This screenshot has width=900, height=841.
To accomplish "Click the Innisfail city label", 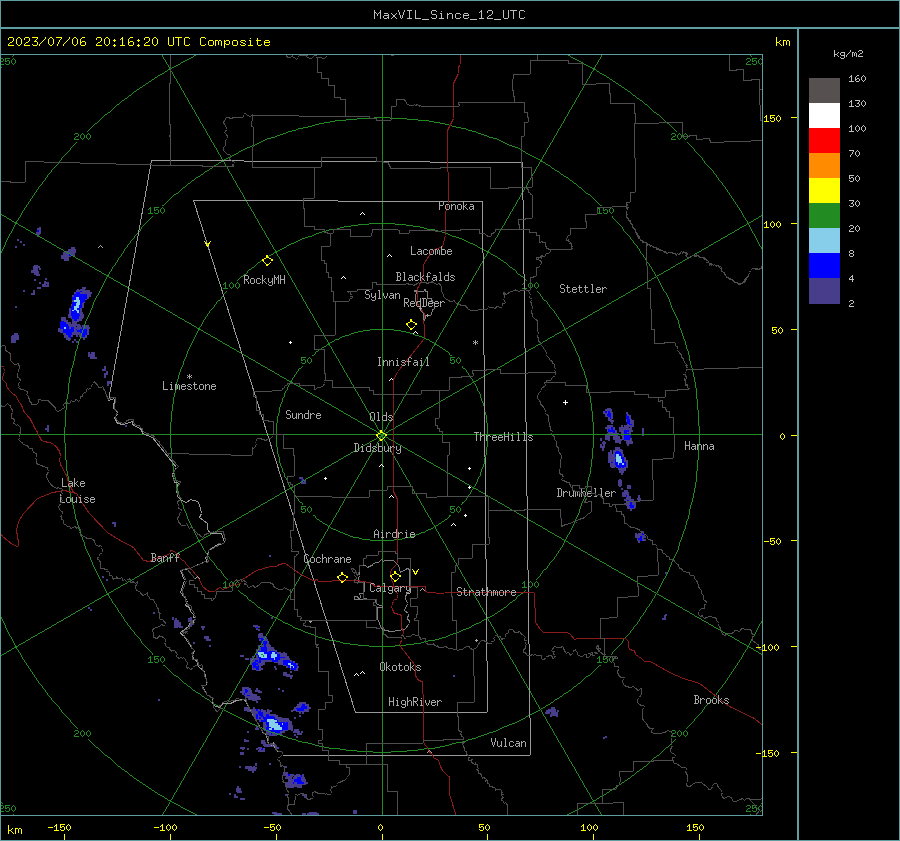I will pos(403,362).
